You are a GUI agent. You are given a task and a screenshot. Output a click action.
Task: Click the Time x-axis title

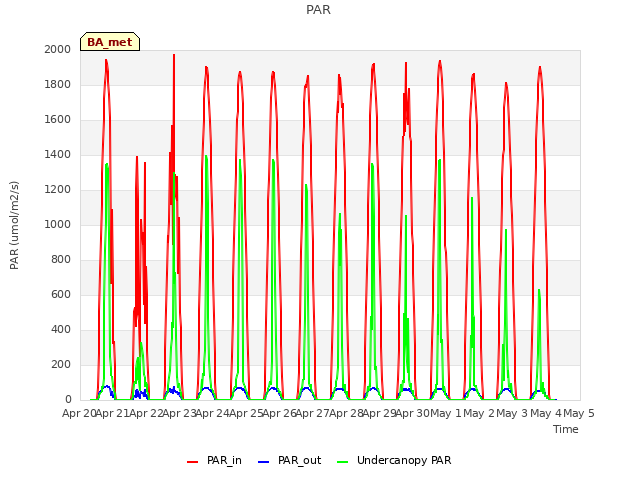[566, 429]
